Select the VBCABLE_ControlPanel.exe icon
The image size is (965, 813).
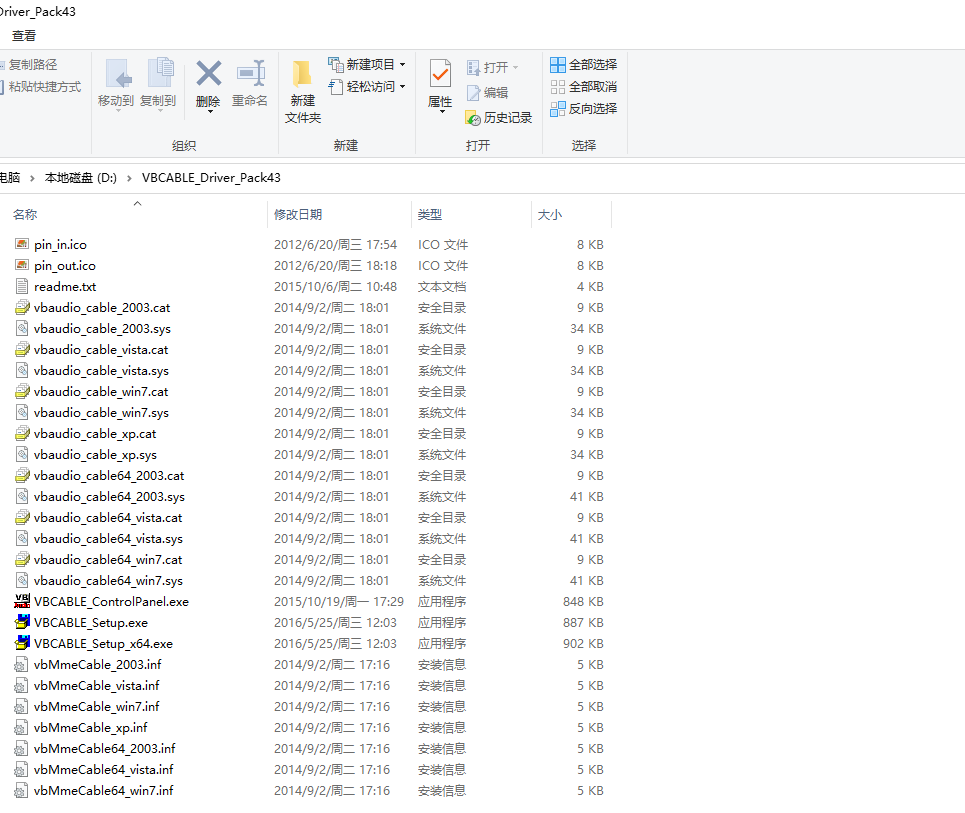tap(22, 601)
